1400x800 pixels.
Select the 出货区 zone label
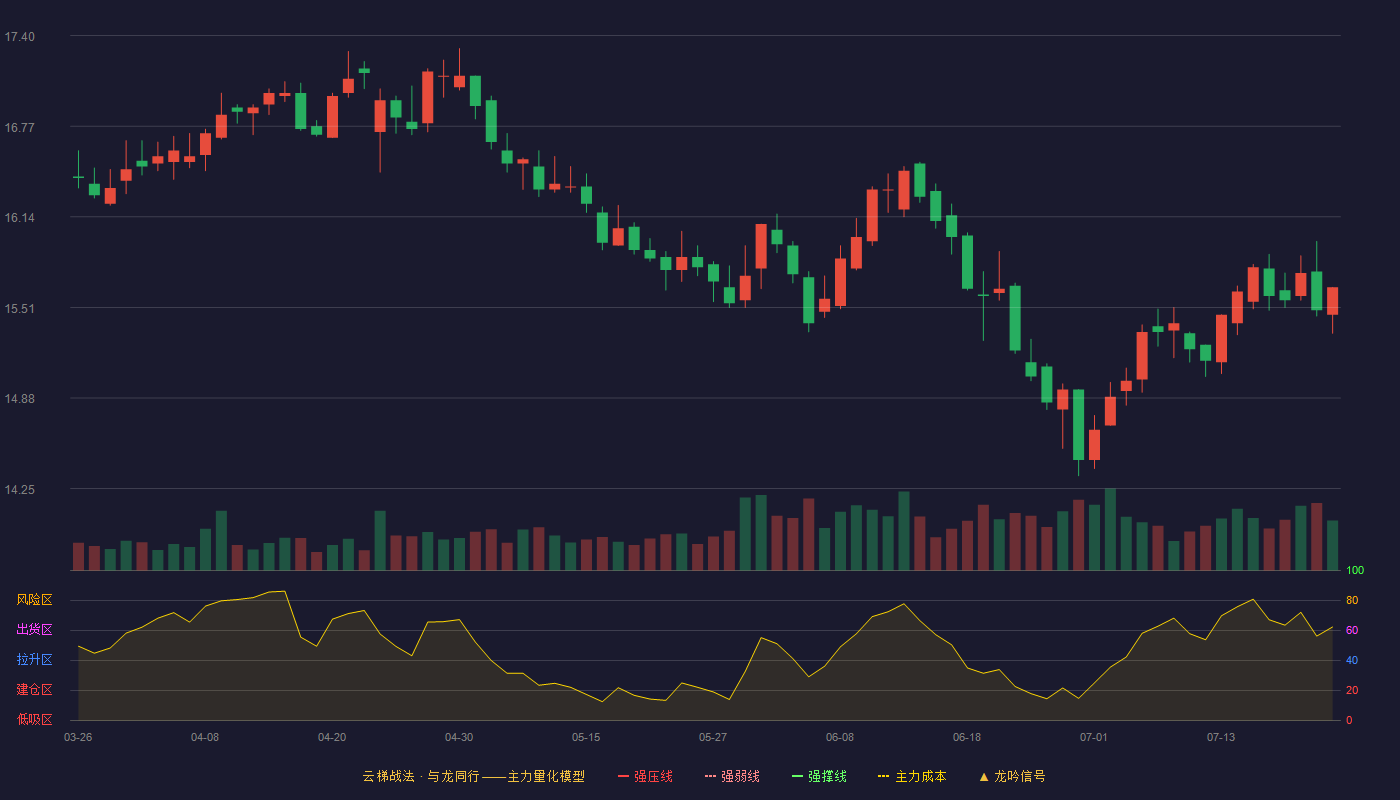click(x=34, y=630)
